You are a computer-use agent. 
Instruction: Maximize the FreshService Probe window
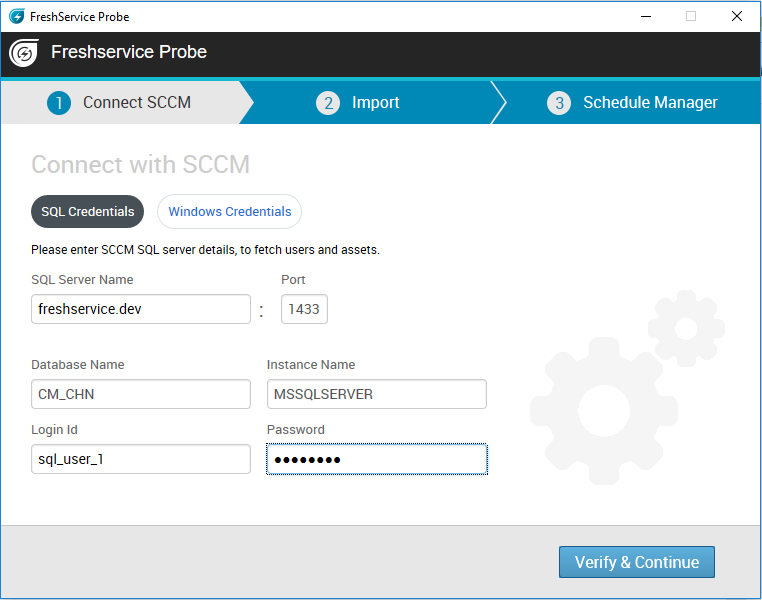point(691,17)
